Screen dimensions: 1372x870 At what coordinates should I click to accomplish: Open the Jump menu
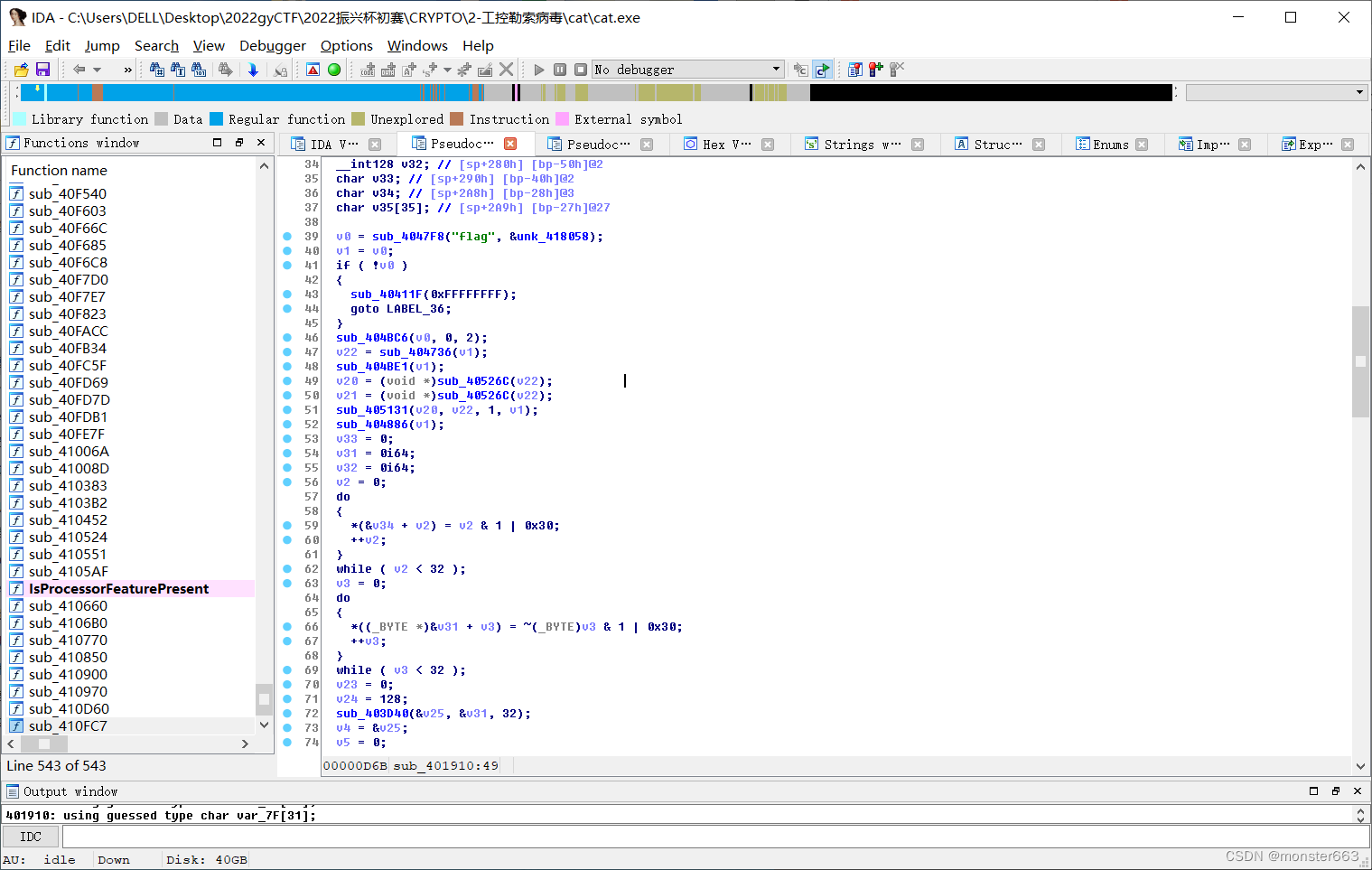(102, 45)
